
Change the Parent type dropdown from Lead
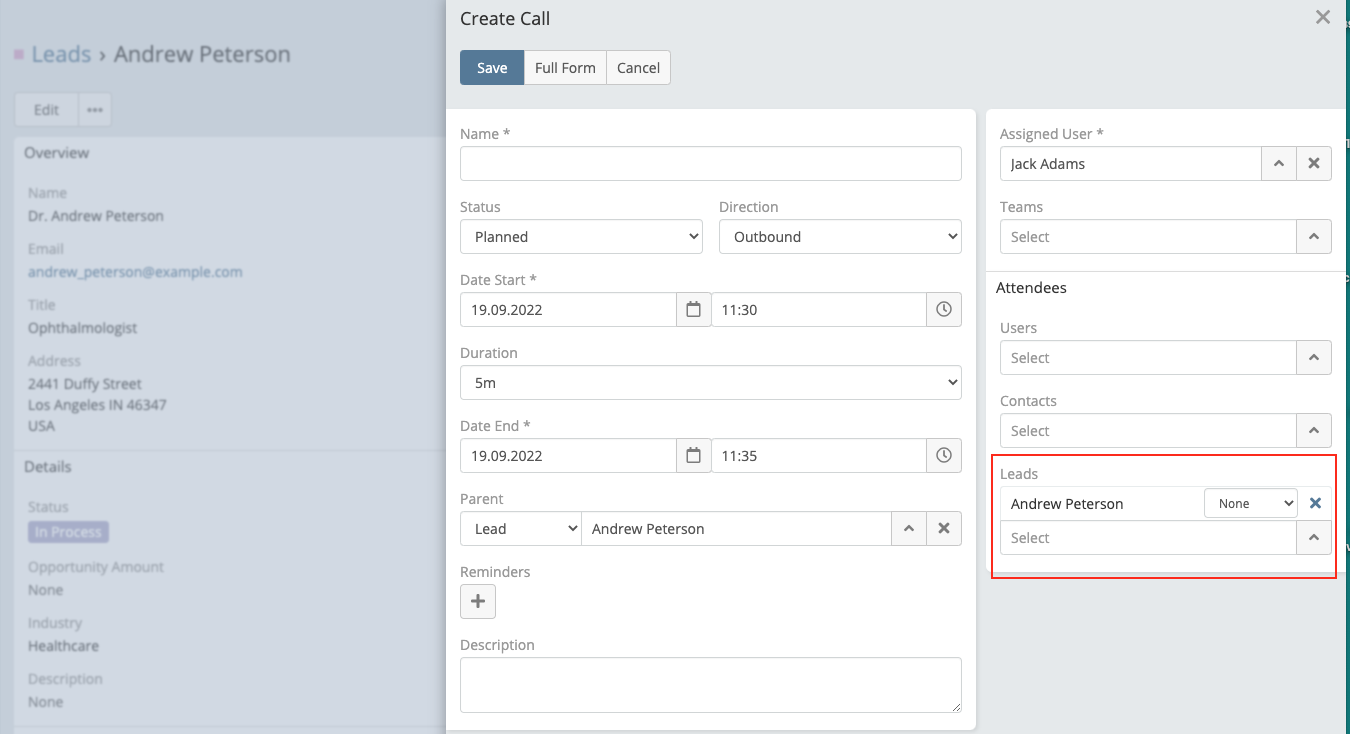point(520,529)
